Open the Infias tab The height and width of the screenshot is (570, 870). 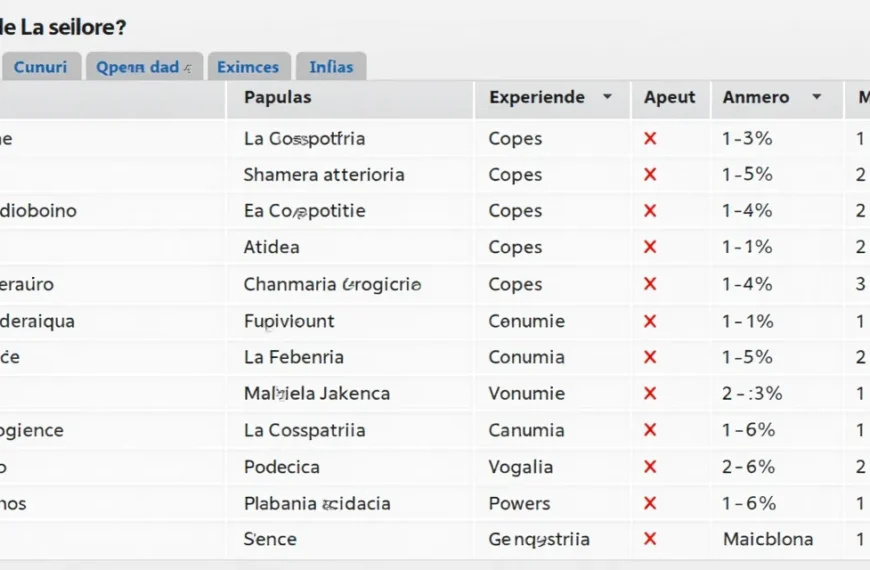[x=331, y=67]
